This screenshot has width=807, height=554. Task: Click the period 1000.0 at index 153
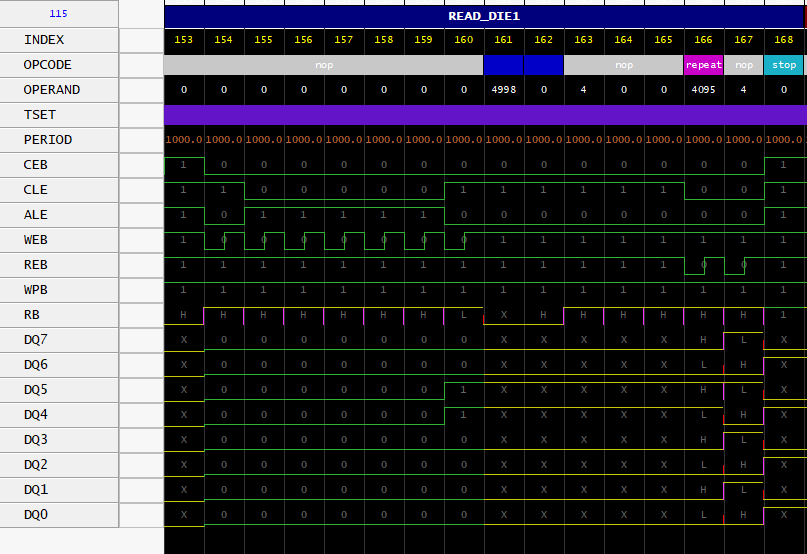184,140
